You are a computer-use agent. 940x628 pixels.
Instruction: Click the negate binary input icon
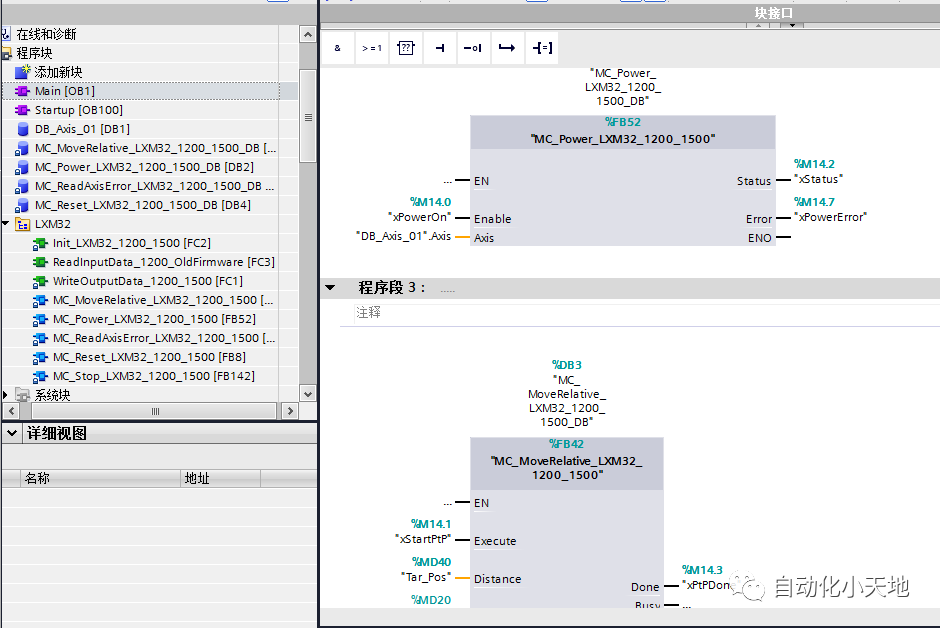coord(473,48)
